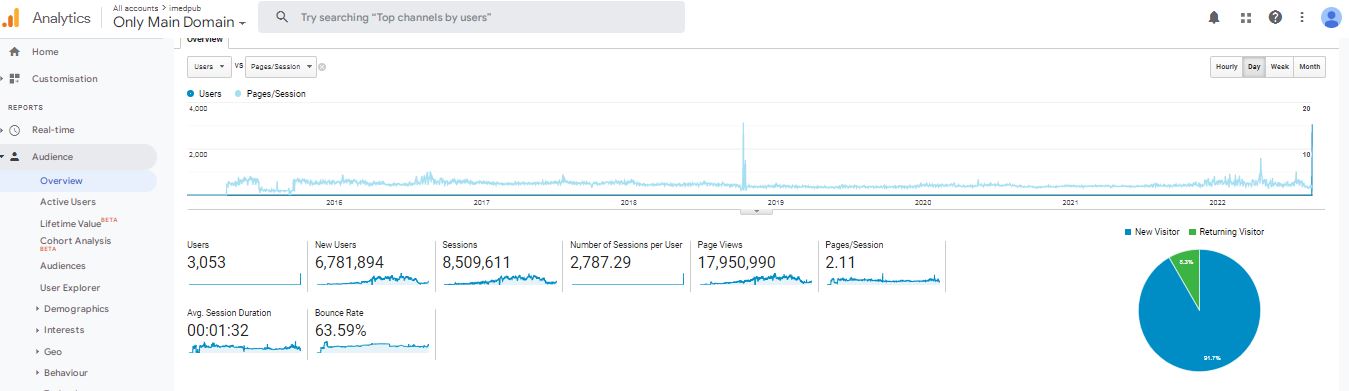
Task: Click the Google Analytics logo icon
Action: (x=11, y=17)
